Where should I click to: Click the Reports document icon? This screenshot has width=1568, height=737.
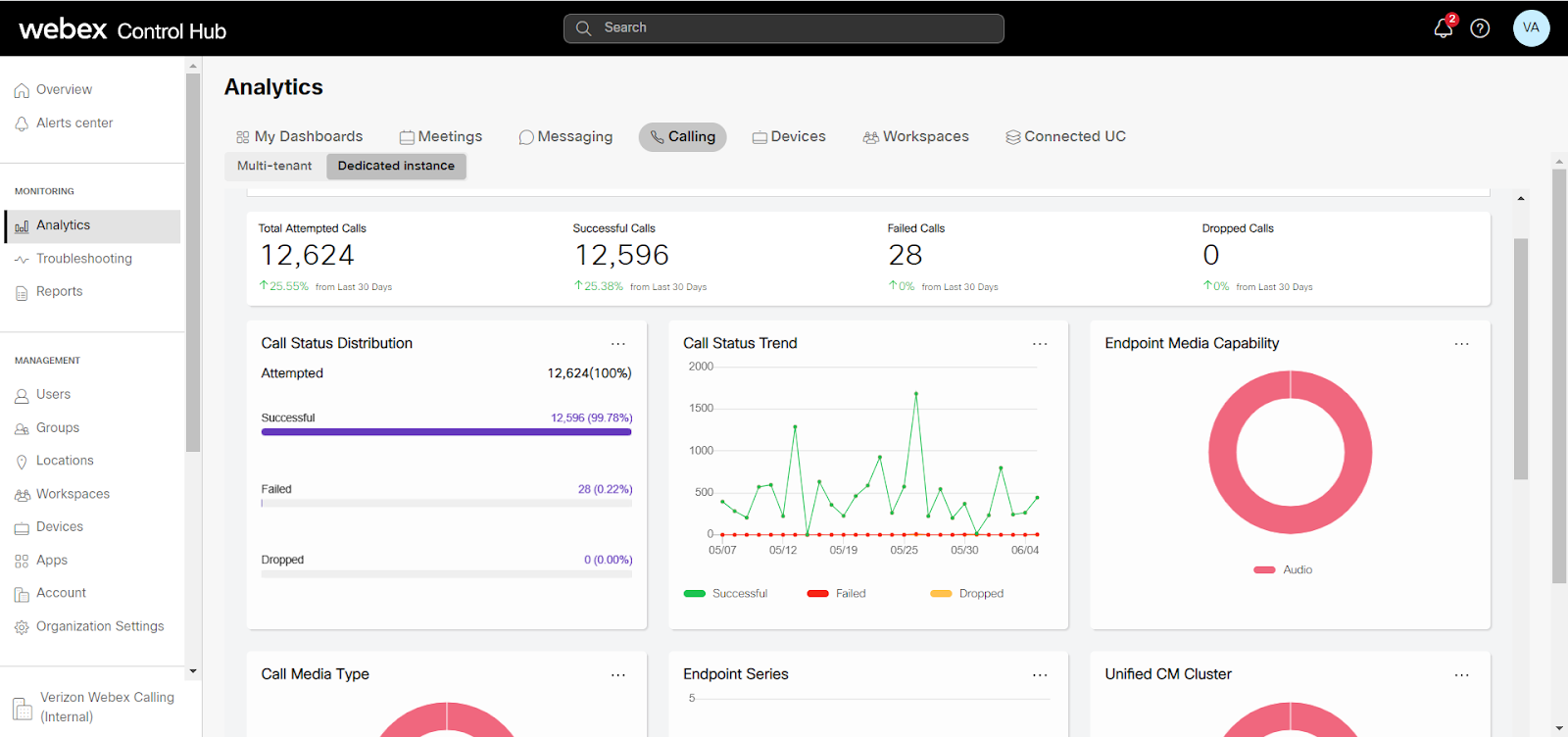coord(22,292)
